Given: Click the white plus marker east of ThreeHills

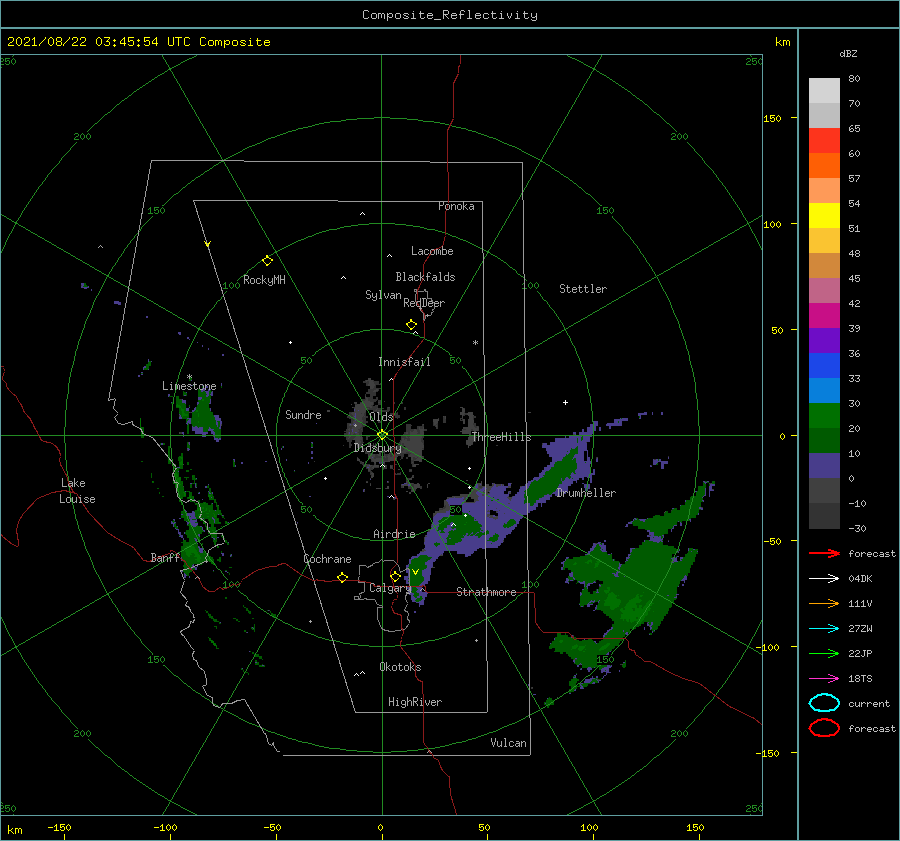Looking at the screenshot, I should click(x=565, y=402).
